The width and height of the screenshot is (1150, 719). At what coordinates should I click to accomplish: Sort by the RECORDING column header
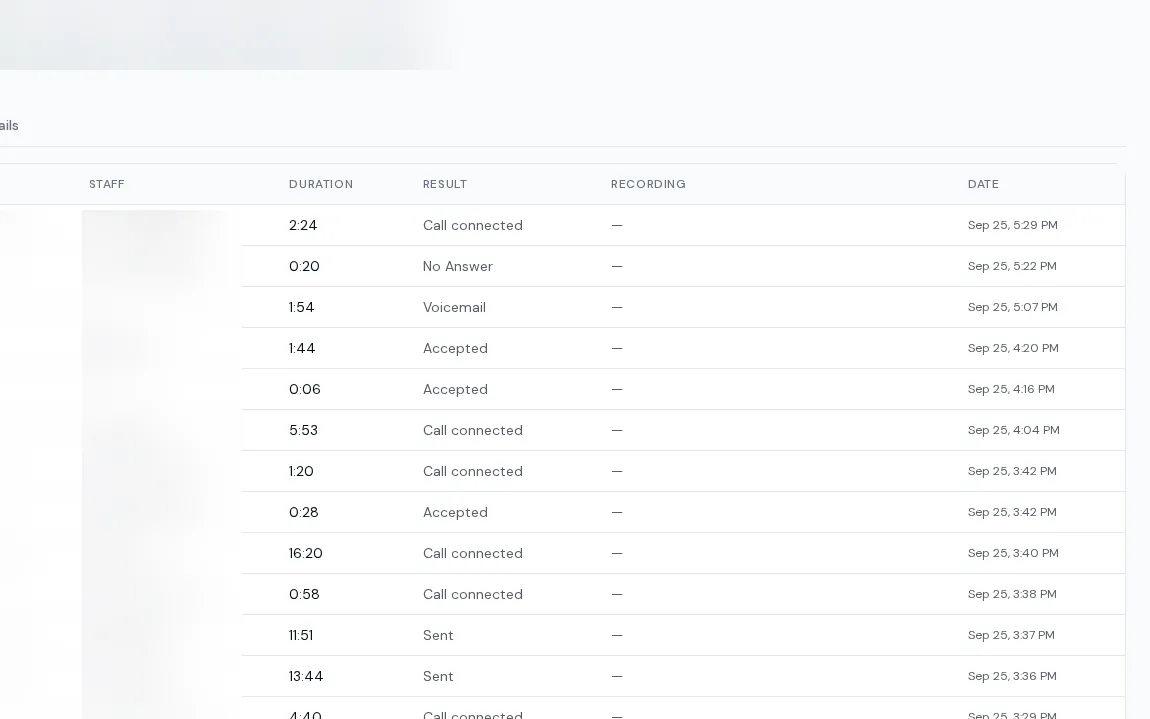648,184
